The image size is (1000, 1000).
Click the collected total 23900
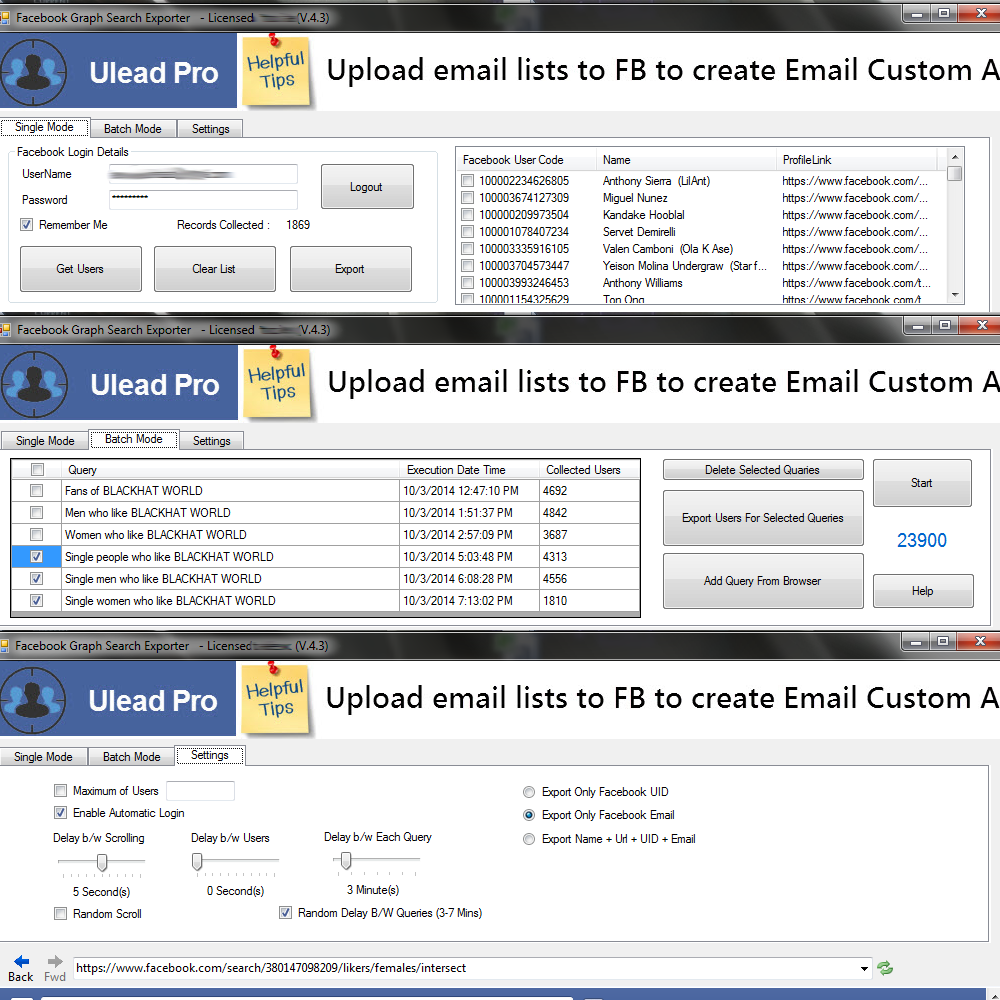[922, 540]
